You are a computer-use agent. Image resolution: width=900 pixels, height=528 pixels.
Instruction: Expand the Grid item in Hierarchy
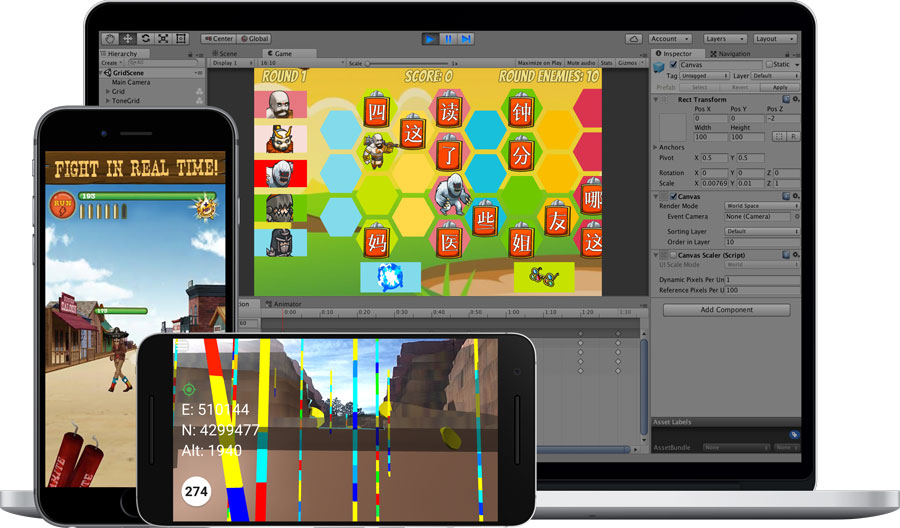[x=107, y=91]
